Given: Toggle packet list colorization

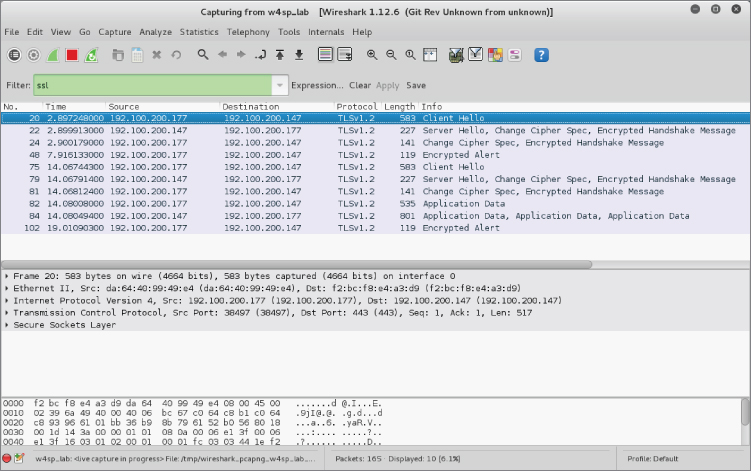Looking at the screenshot, I should pos(325,55).
